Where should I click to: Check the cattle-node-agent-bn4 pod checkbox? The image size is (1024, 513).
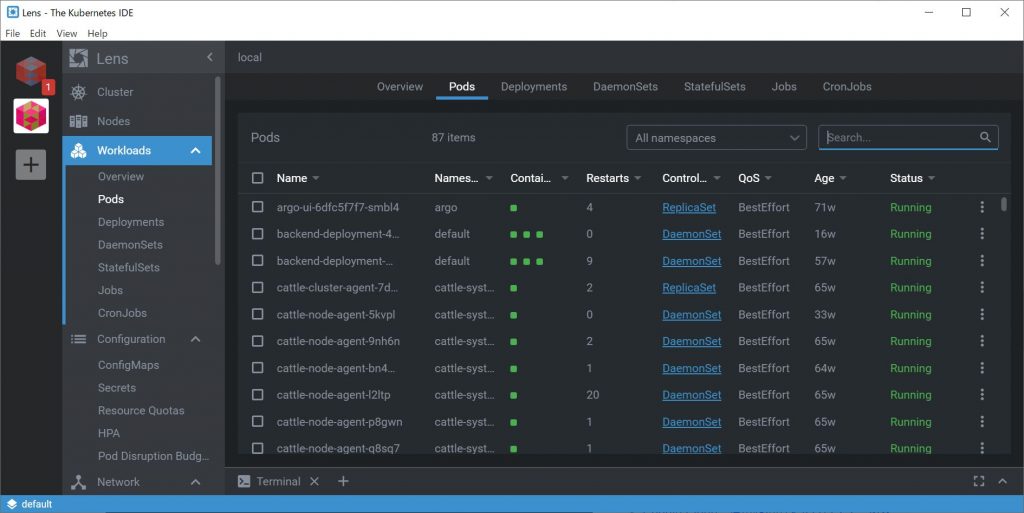point(258,367)
